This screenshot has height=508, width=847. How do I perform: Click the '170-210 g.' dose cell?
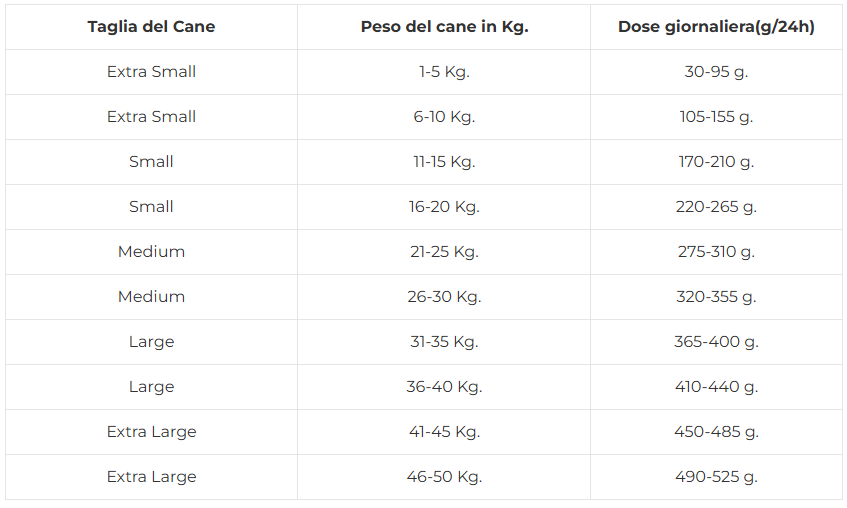(716, 162)
